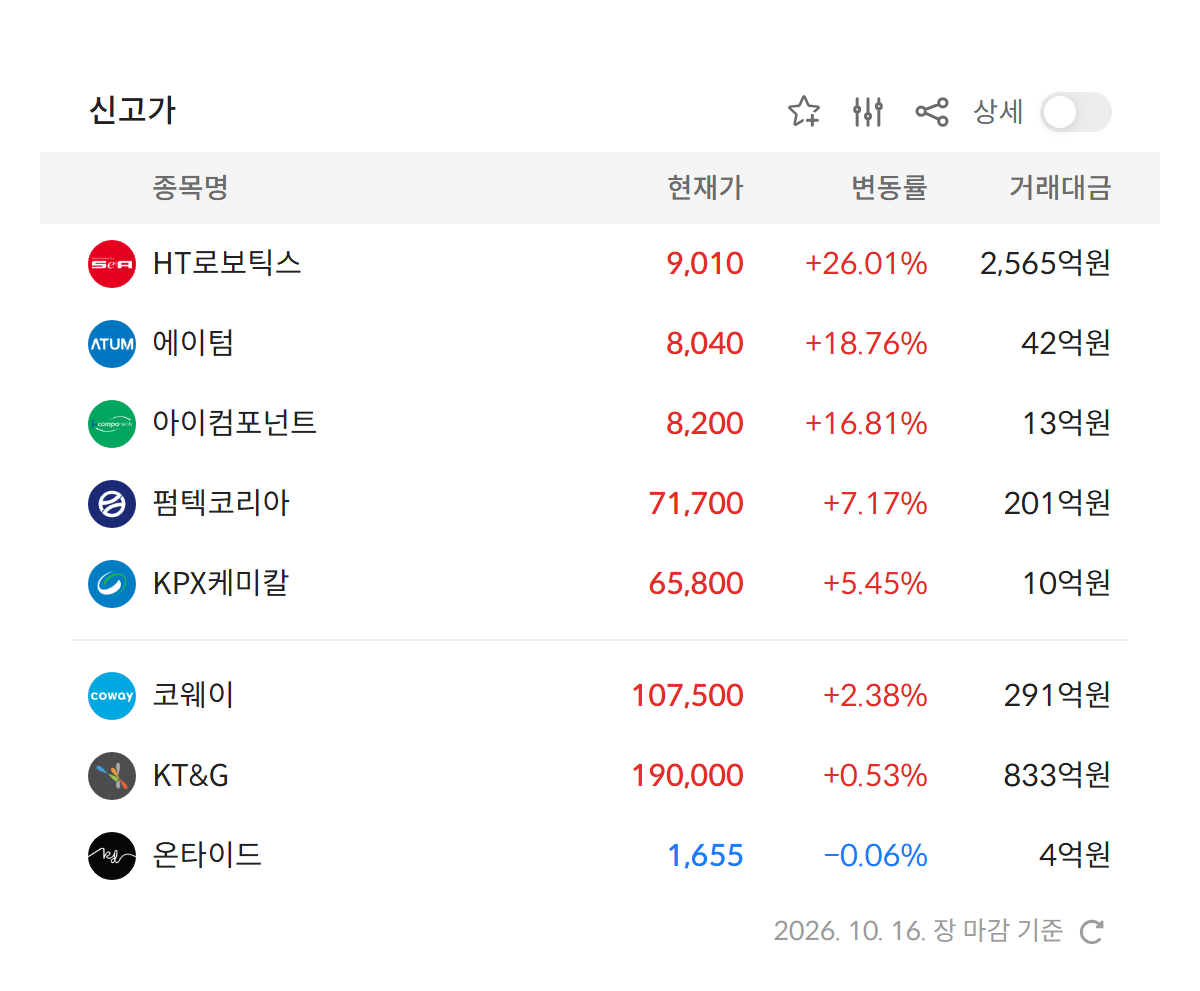This screenshot has width=1200, height=991.
Task: Click the Coway logo icon
Action: click(112, 696)
